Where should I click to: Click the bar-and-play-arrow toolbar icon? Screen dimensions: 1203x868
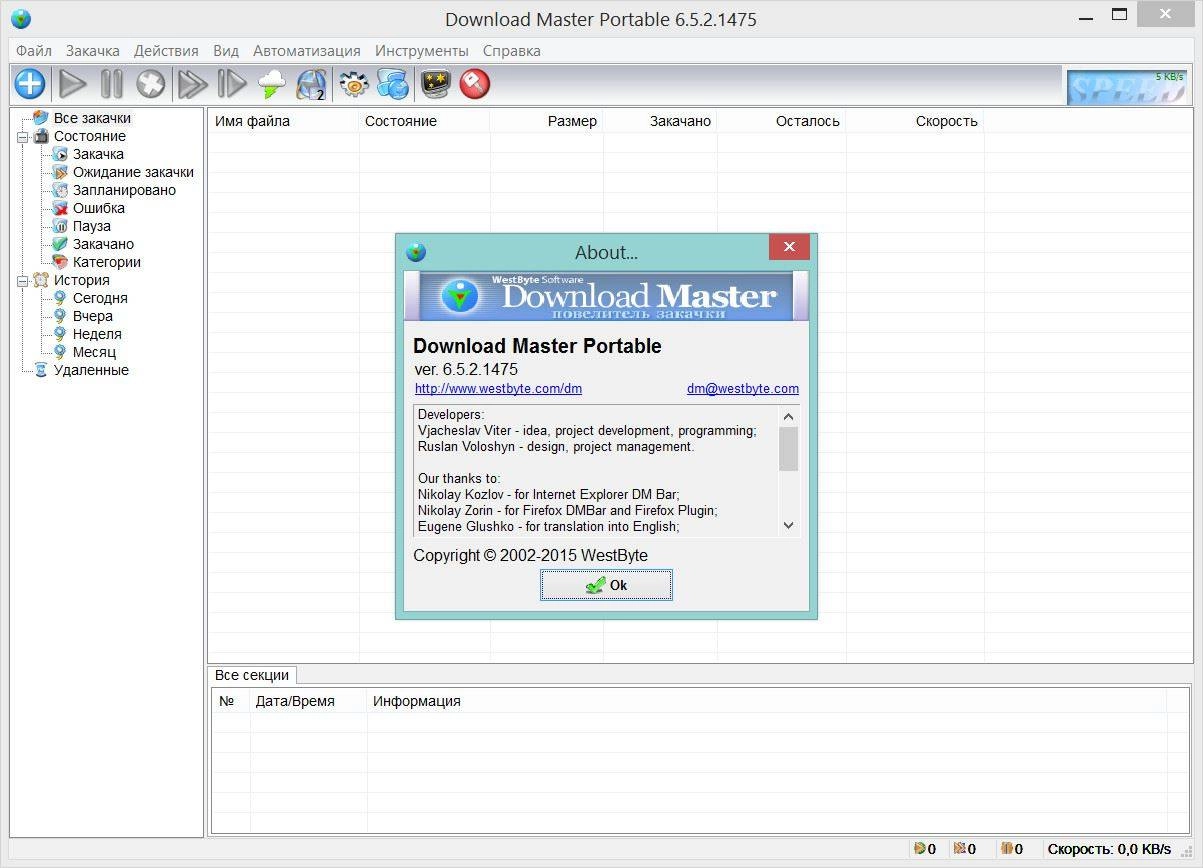pos(232,84)
